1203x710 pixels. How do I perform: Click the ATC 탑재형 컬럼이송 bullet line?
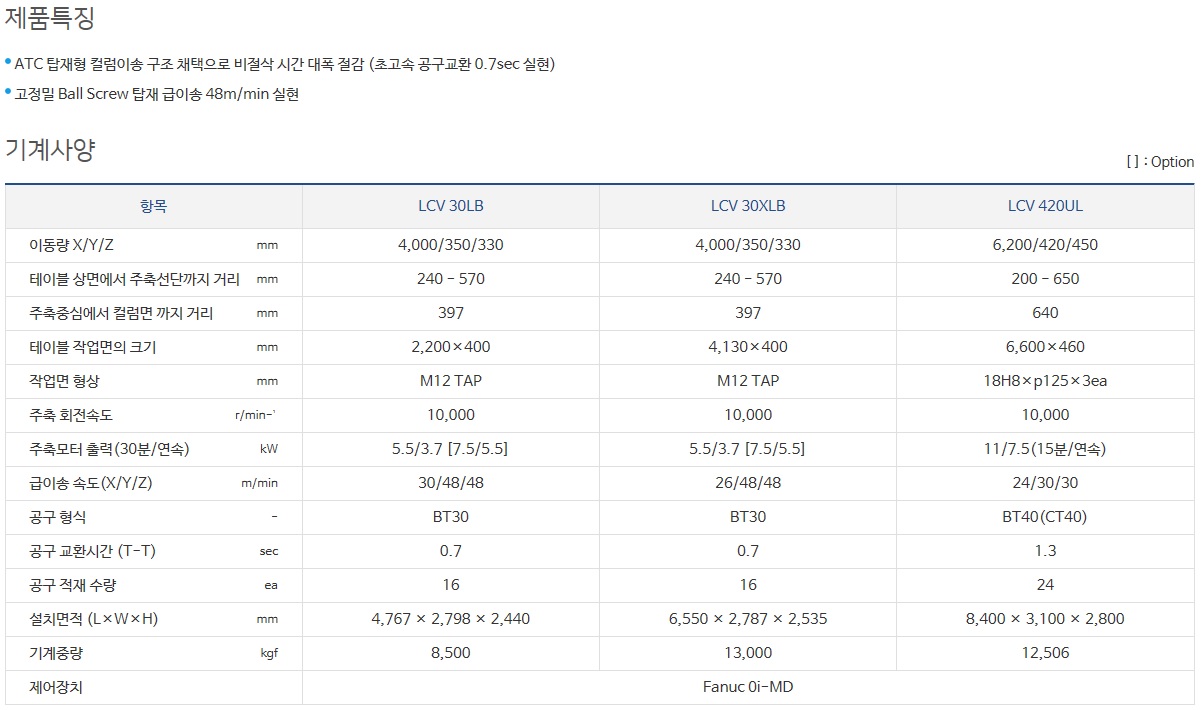coord(285,64)
